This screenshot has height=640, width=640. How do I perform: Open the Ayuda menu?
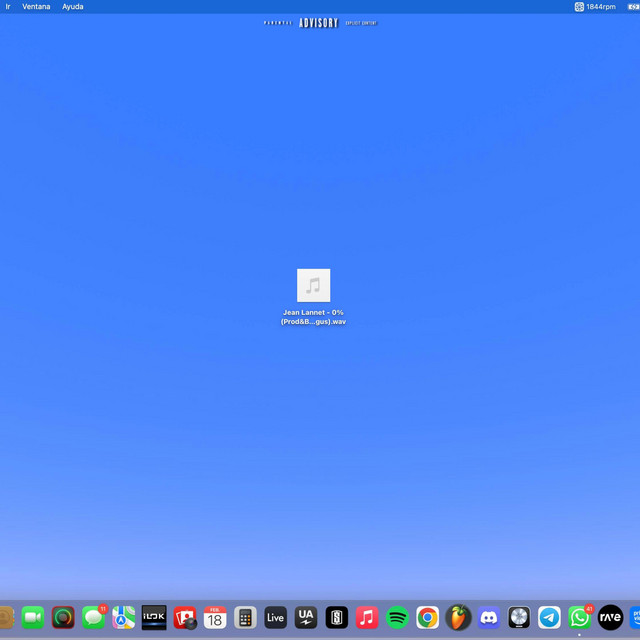click(73, 6)
